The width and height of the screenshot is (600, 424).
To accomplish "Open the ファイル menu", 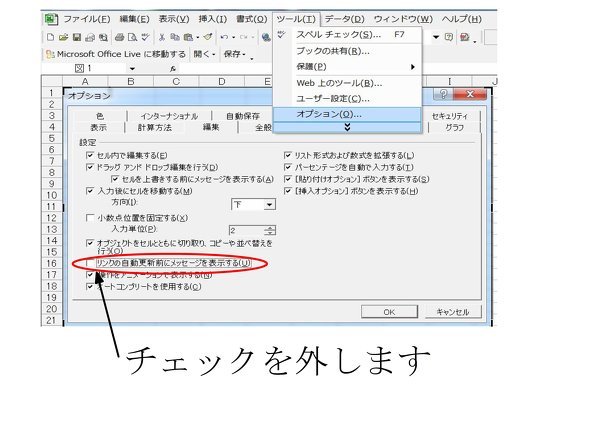I will 85,19.
